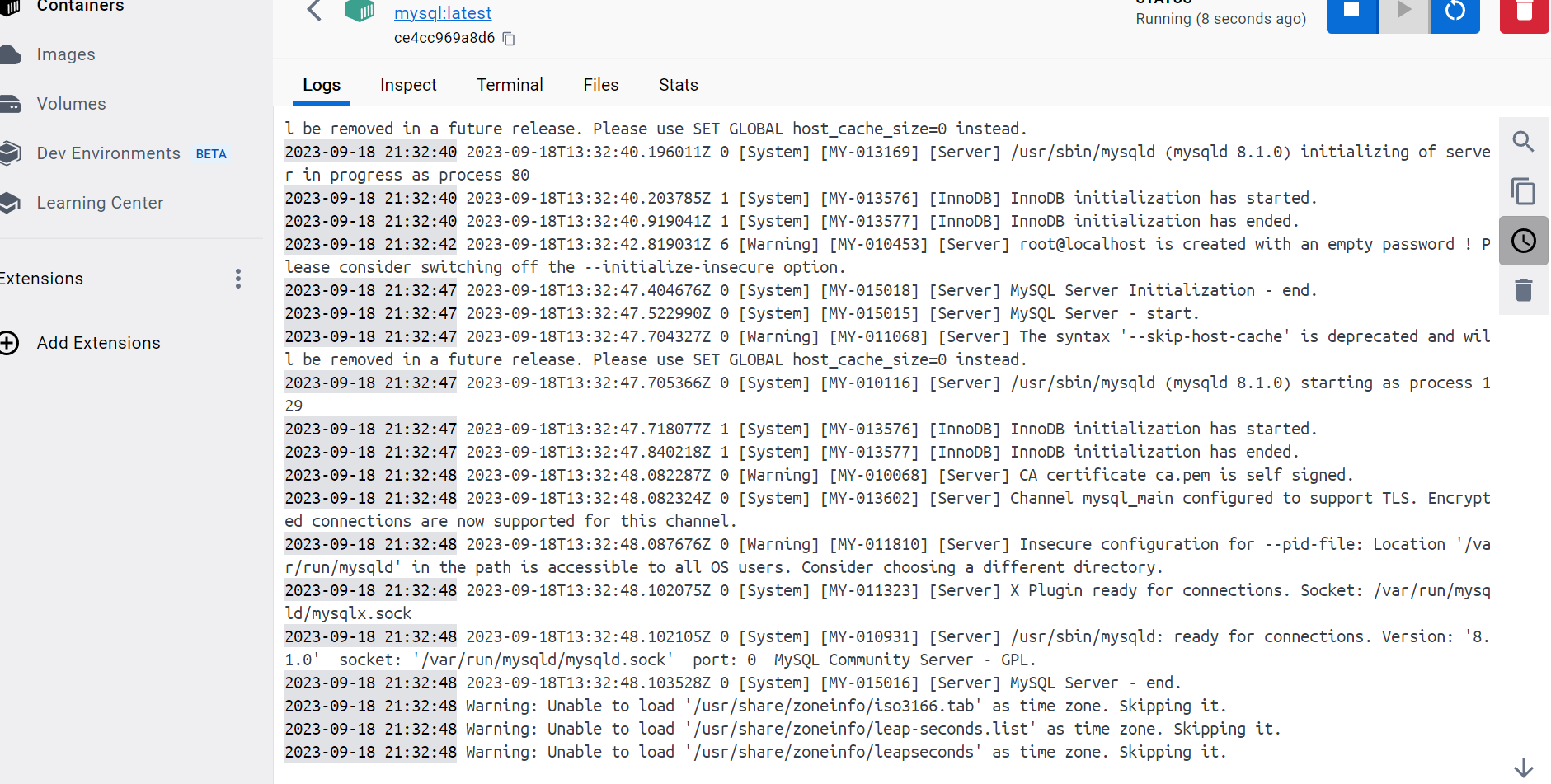The width and height of the screenshot is (1551, 784).
Task: Copy container ID ce4cc969a8d6
Action: coord(509,39)
